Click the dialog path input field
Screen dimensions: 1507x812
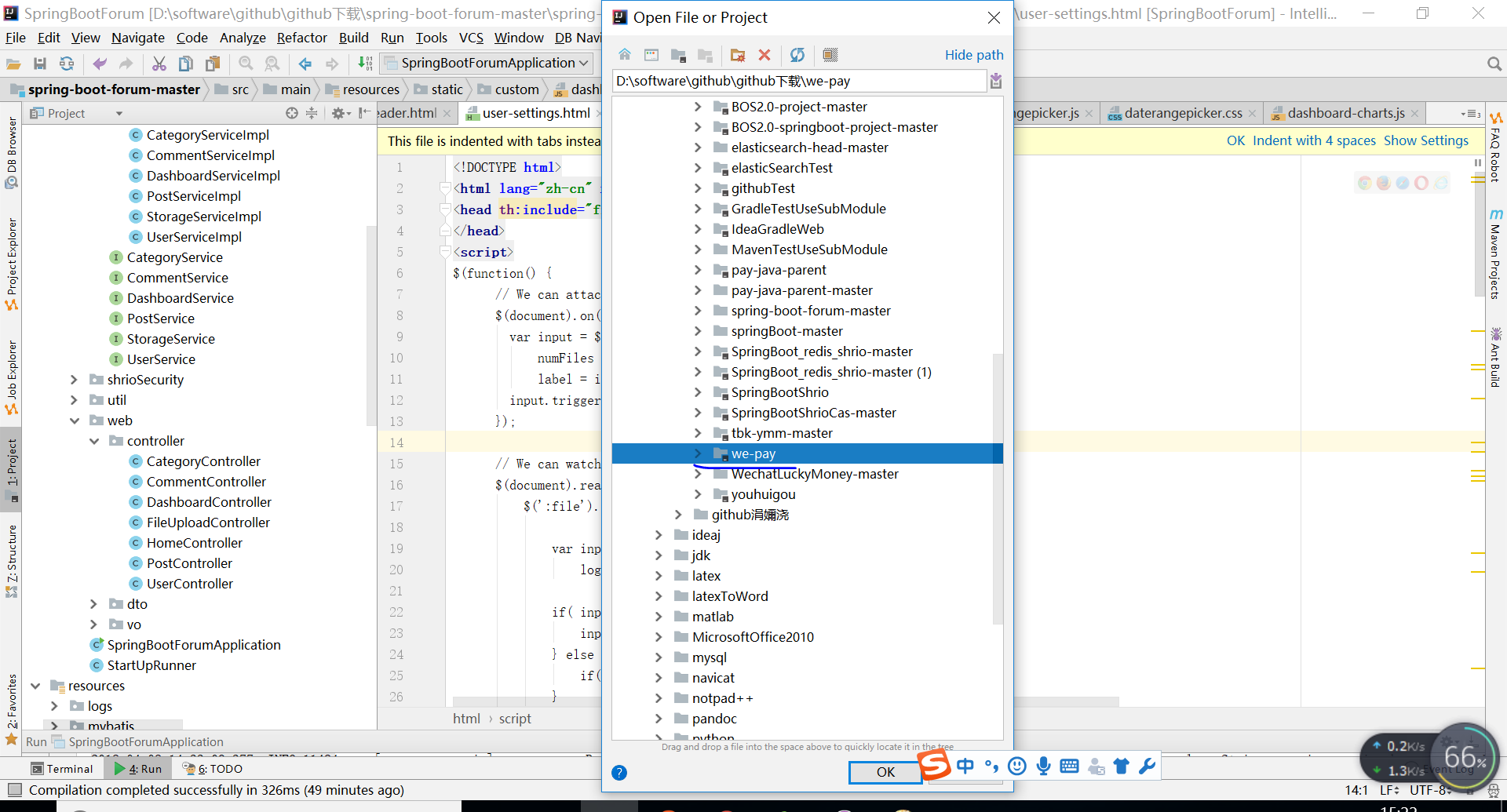tap(799, 81)
